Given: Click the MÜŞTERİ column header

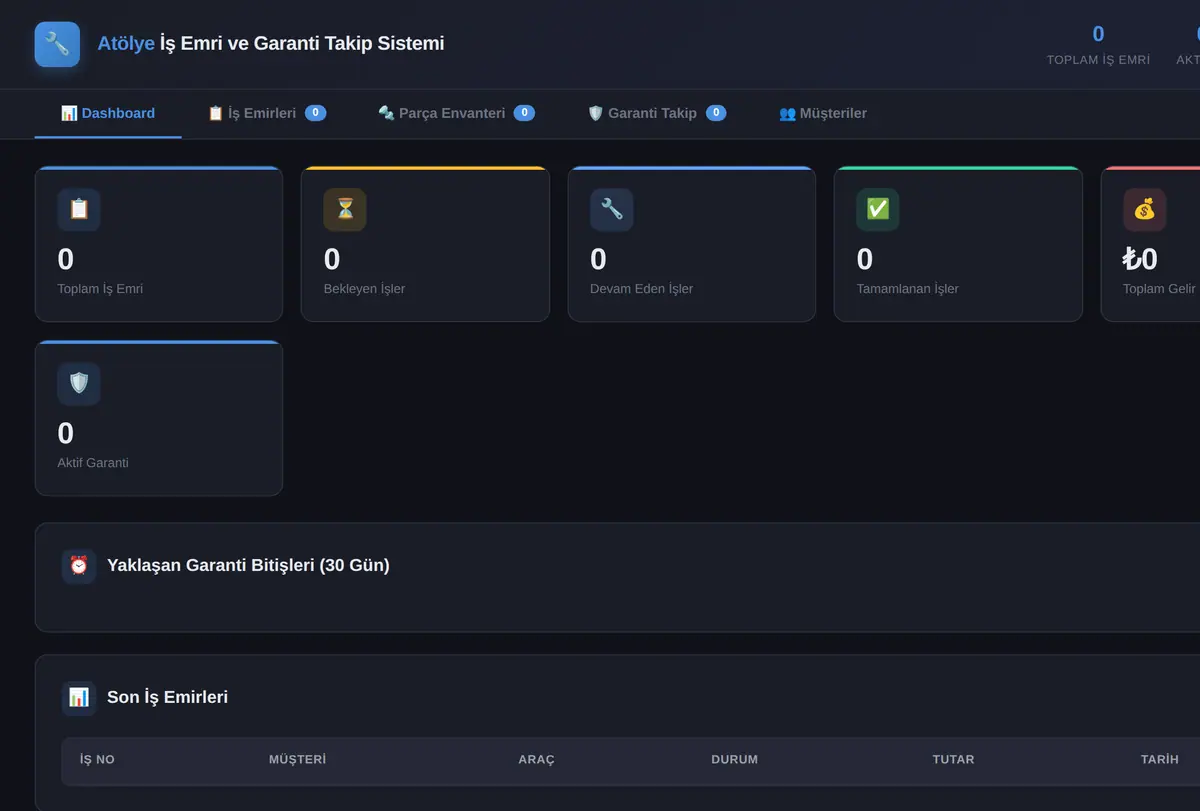Looking at the screenshot, I should coord(297,760).
